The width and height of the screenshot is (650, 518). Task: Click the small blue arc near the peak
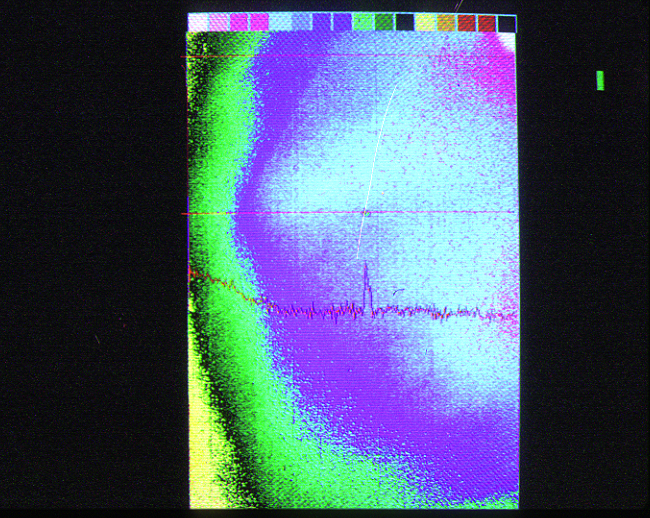tap(398, 292)
